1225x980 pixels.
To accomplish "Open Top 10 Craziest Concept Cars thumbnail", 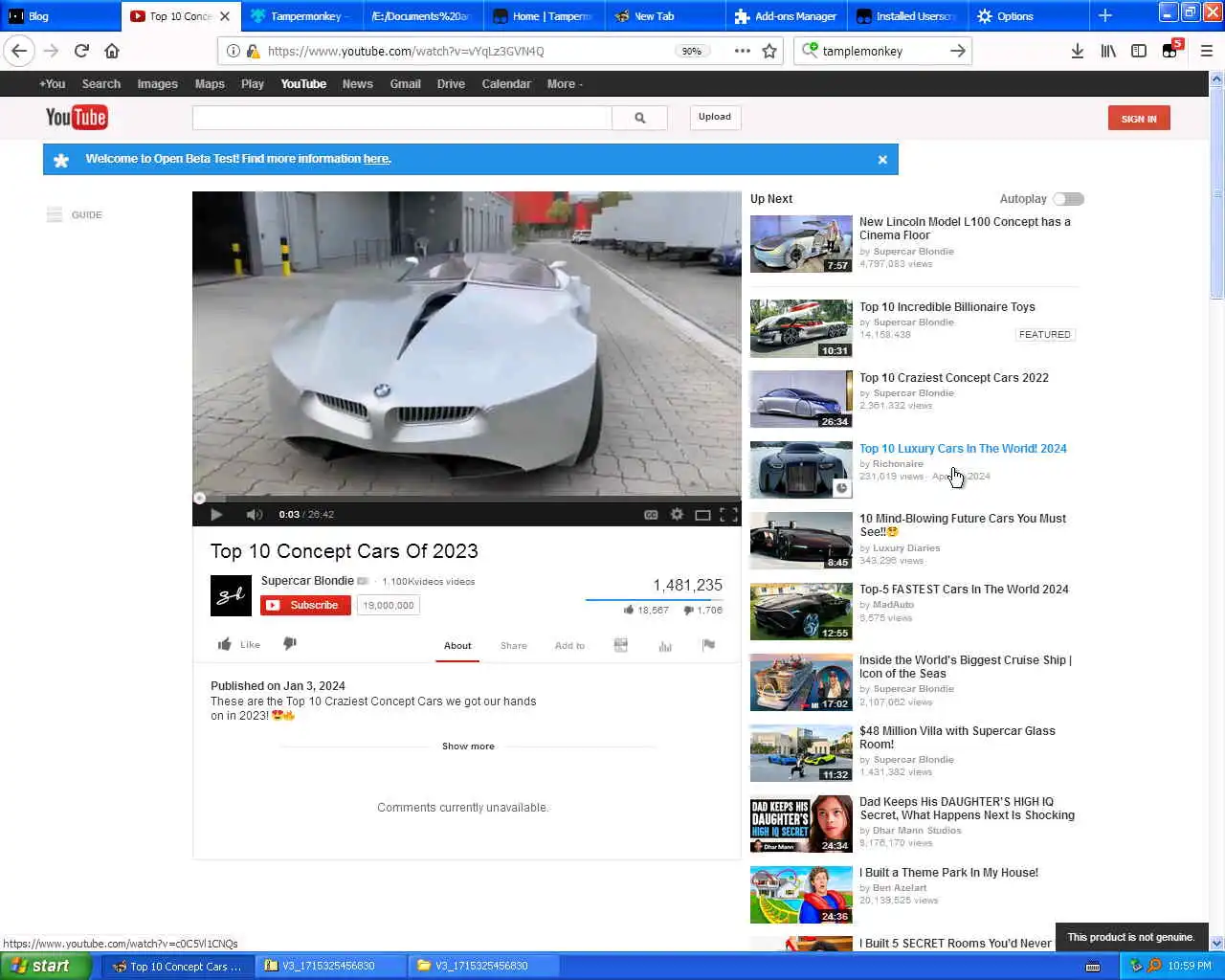I will [801, 399].
